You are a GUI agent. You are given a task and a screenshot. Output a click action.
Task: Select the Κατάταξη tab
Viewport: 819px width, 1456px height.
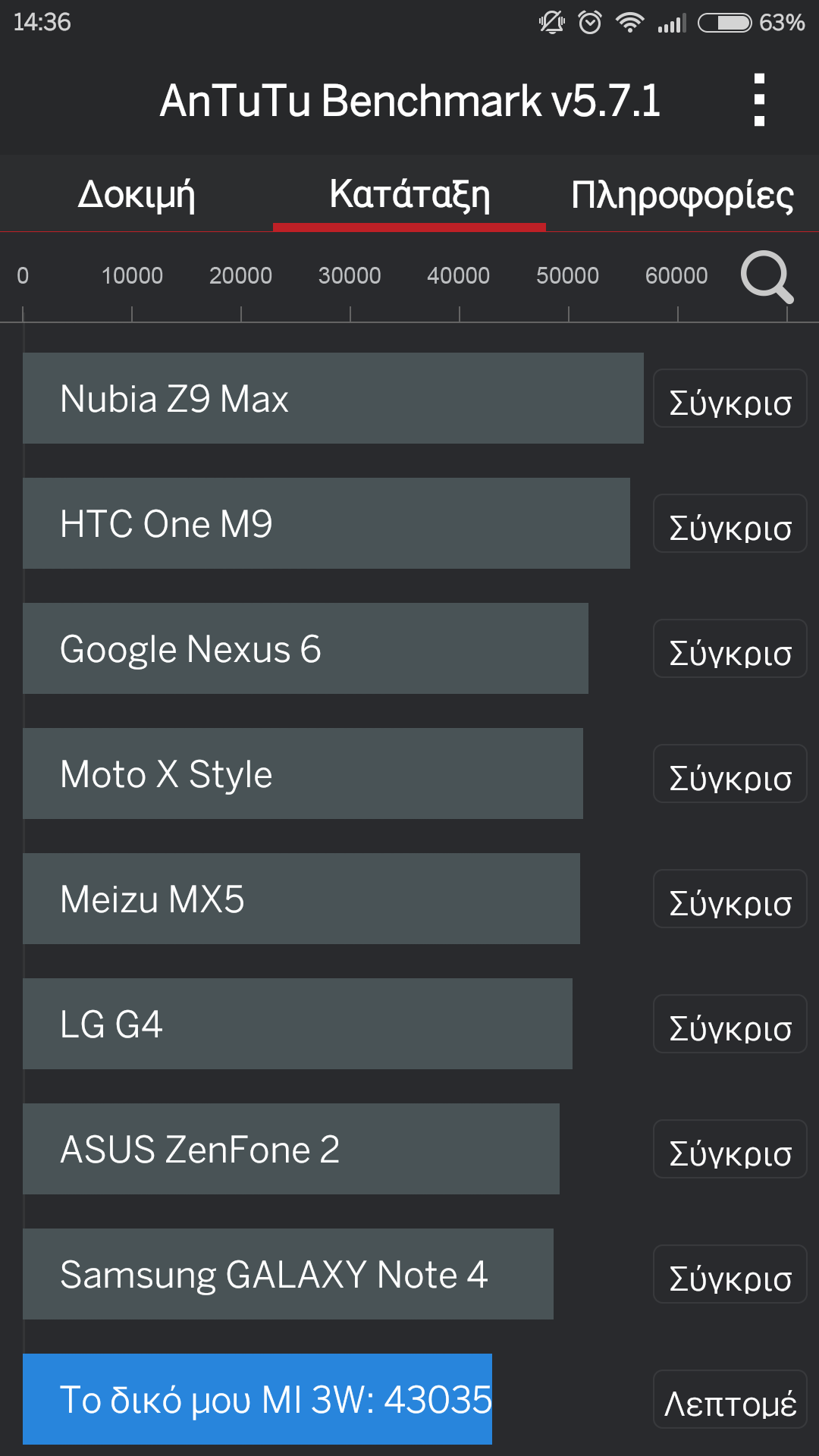(409, 195)
